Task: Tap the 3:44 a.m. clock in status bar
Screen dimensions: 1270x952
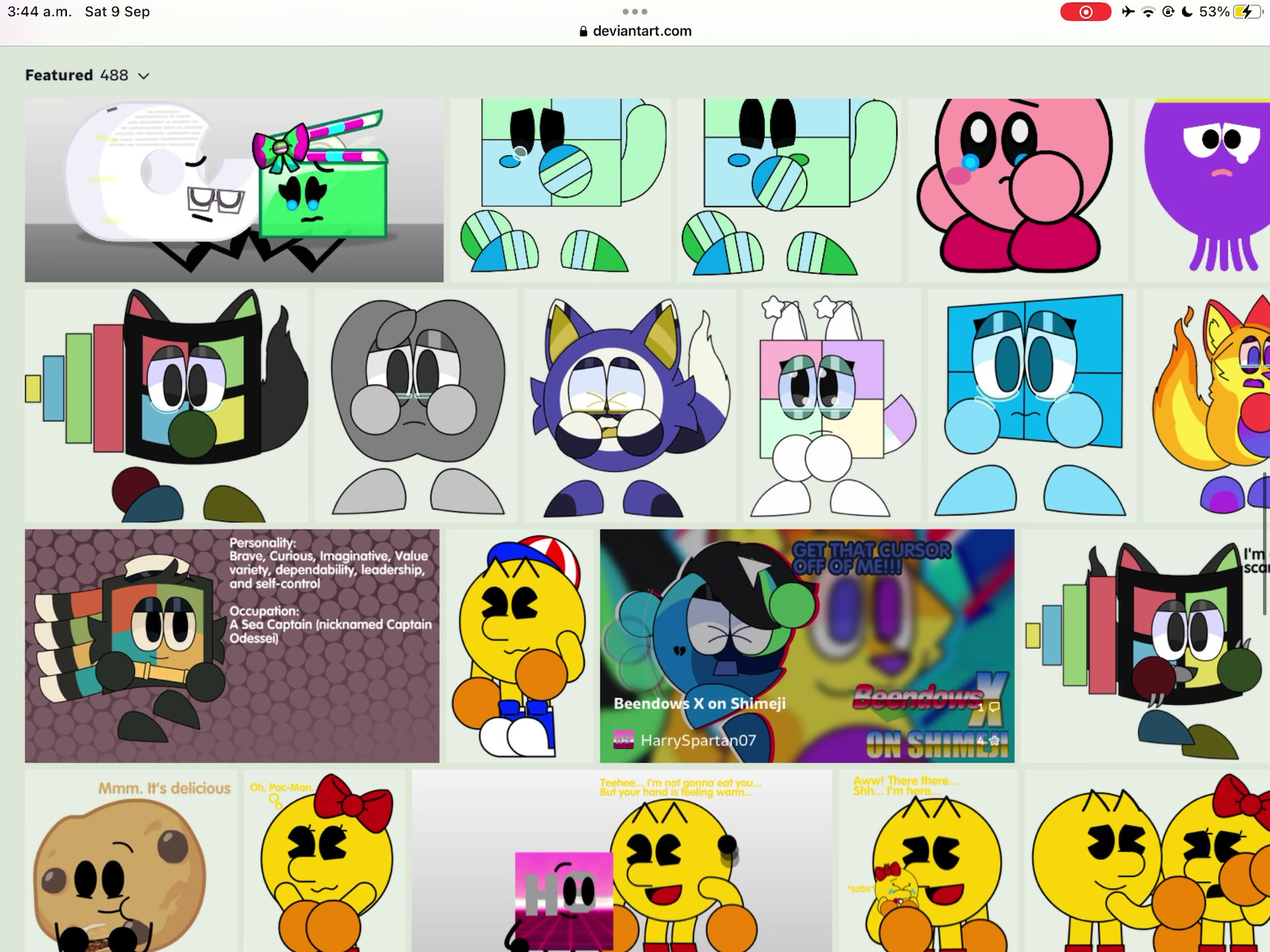Action: pos(39,12)
